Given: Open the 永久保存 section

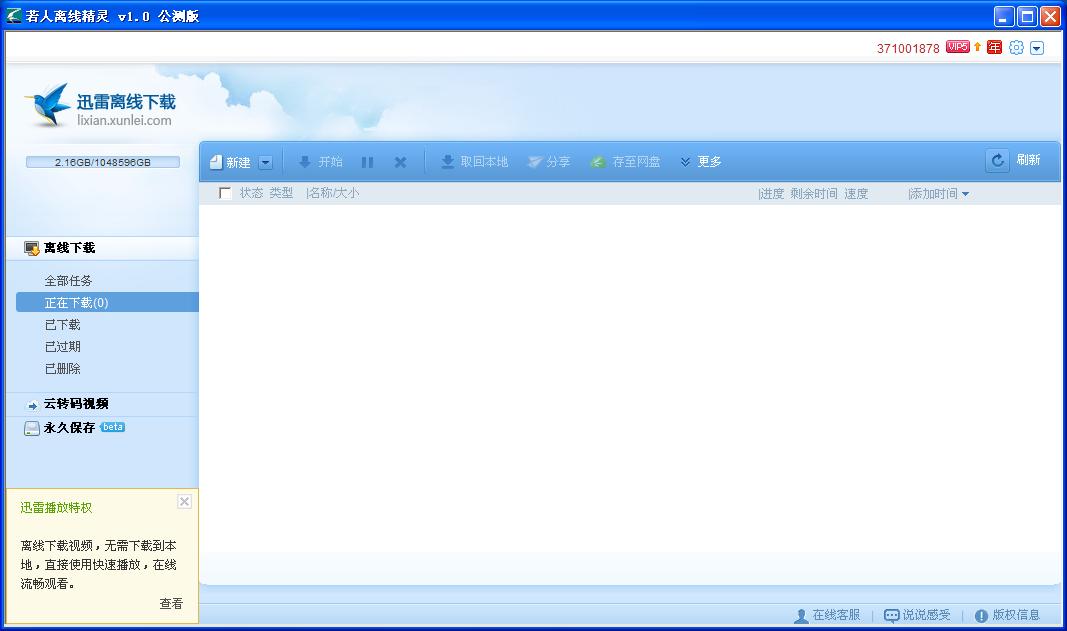Looking at the screenshot, I should point(69,427).
